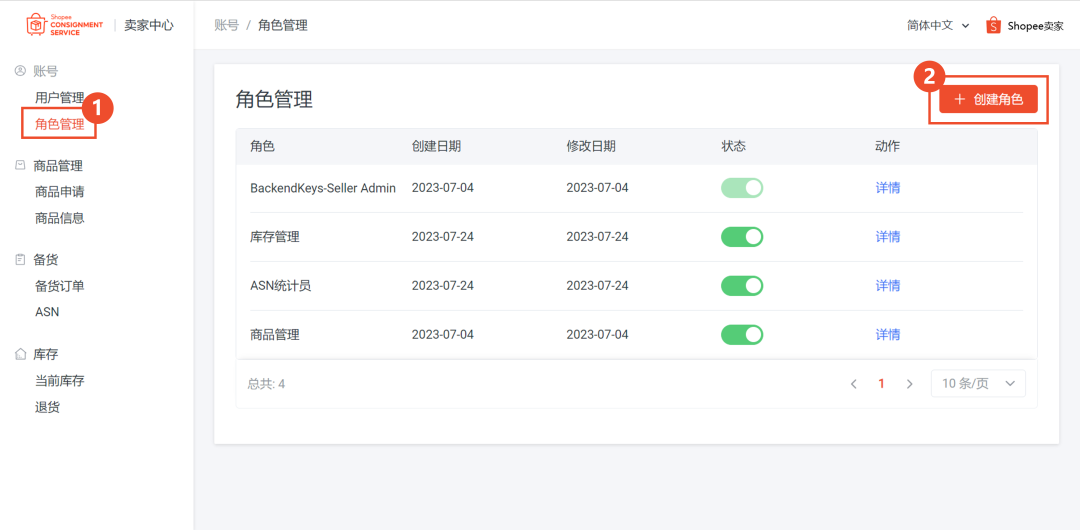This screenshot has width=1080, height=530.
Task: Go to next page arrow
Action: point(909,384)
